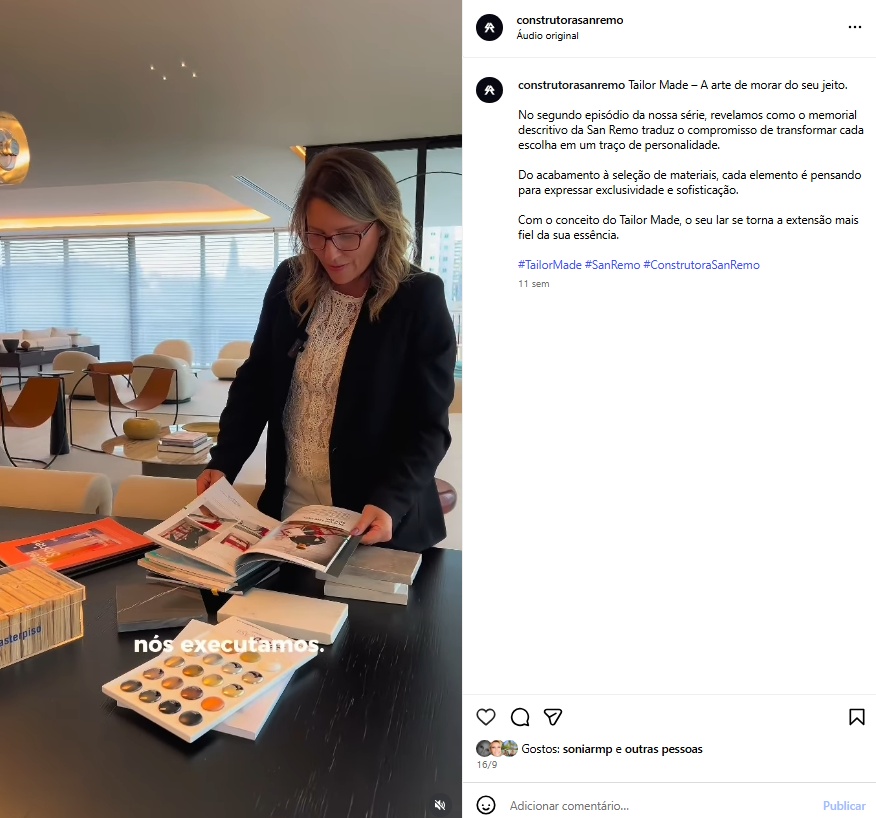Open construtorasanremo username in header

point(570,20)
